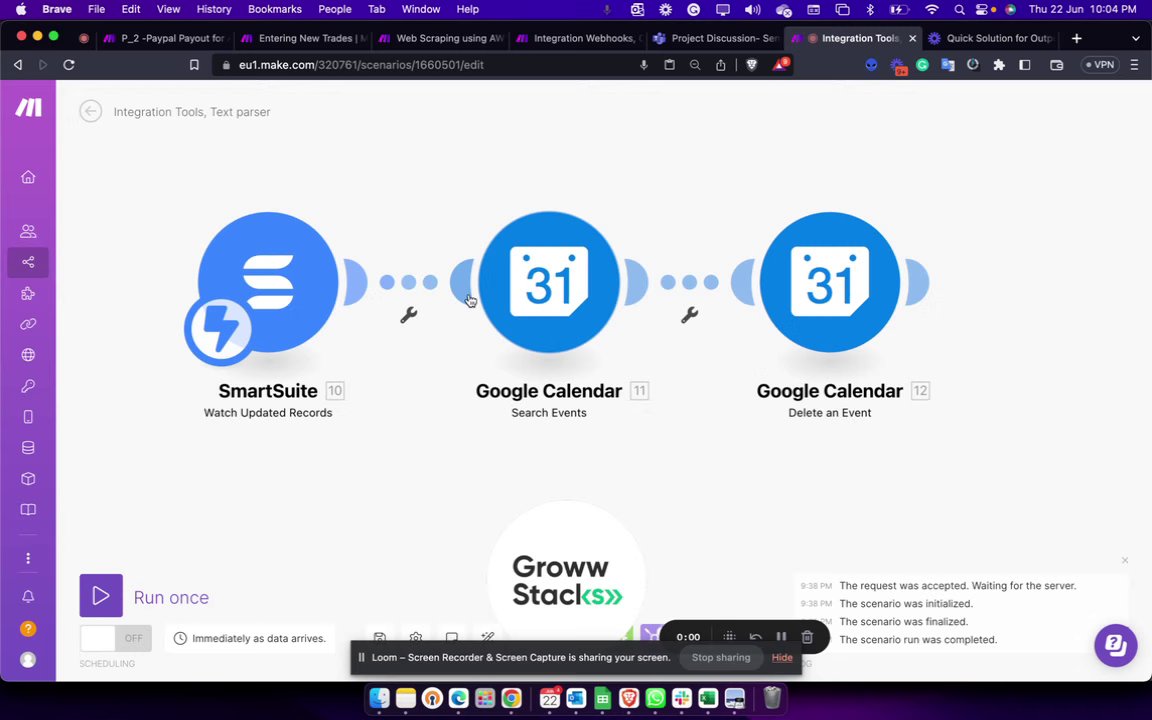Open the History menu
Viewport: 1152px width, 720px height.
(x=214, y=10)
